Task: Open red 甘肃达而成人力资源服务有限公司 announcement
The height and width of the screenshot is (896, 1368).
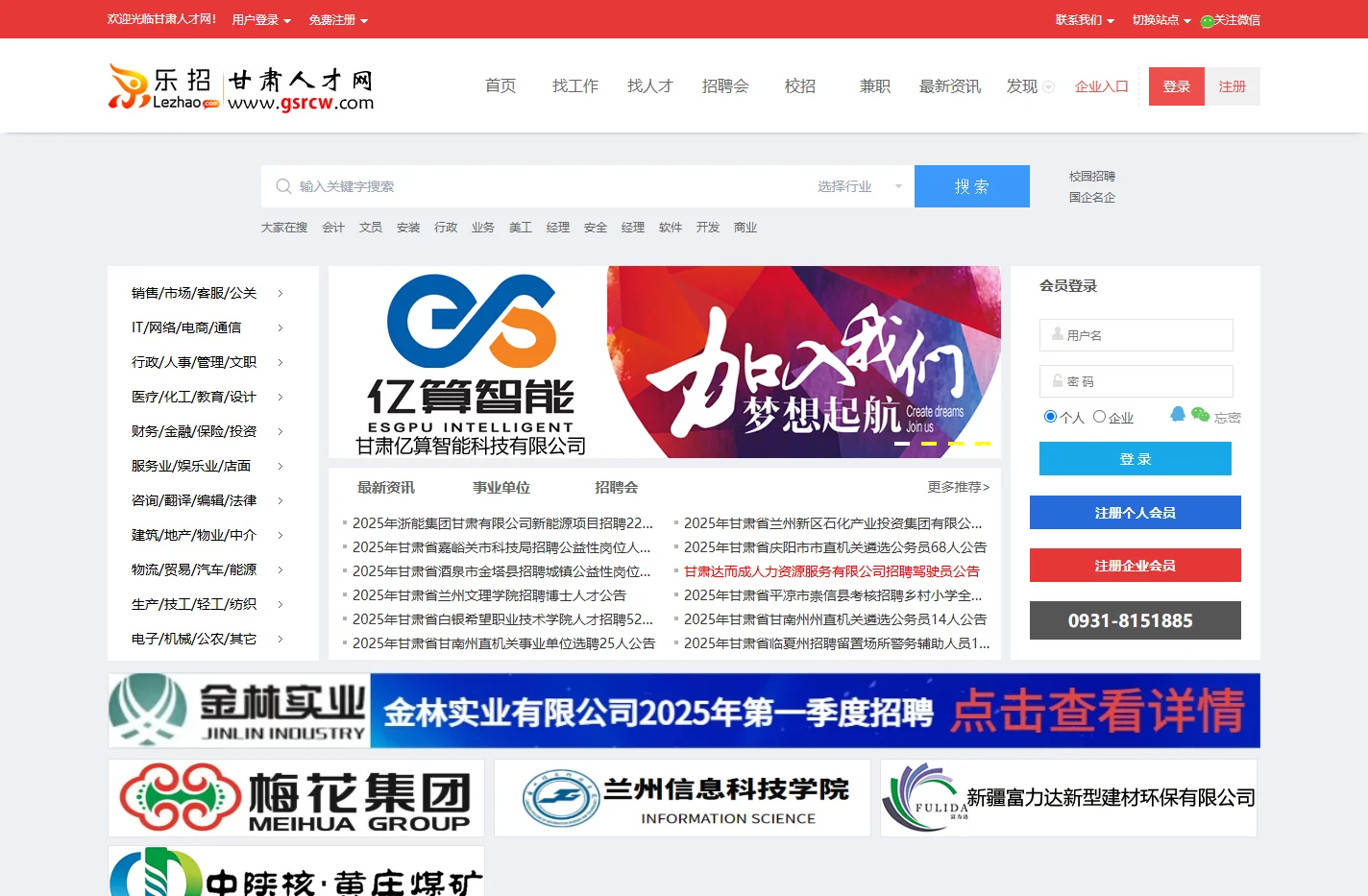Action: [832, 571]
